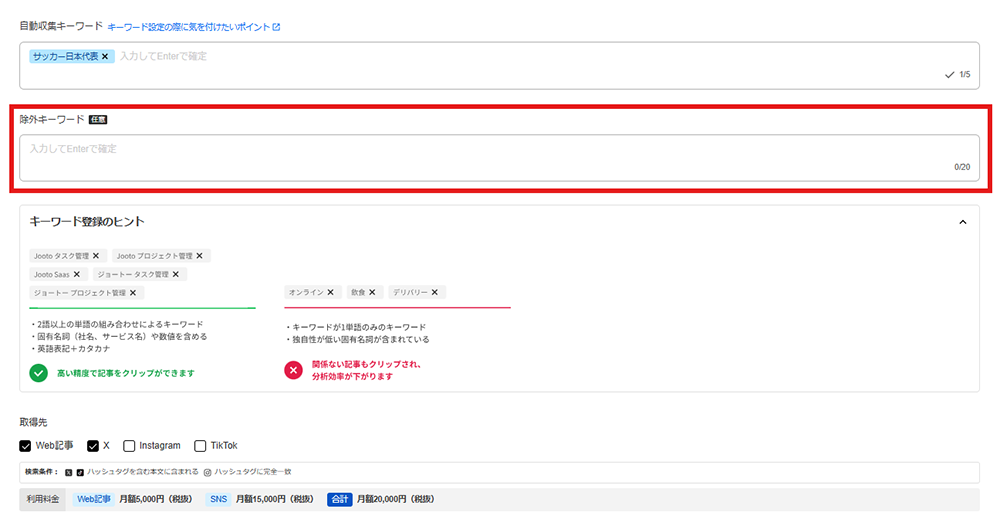
Task: Click the 月額5,000円（税抜） text
Action: coord(156,499)
